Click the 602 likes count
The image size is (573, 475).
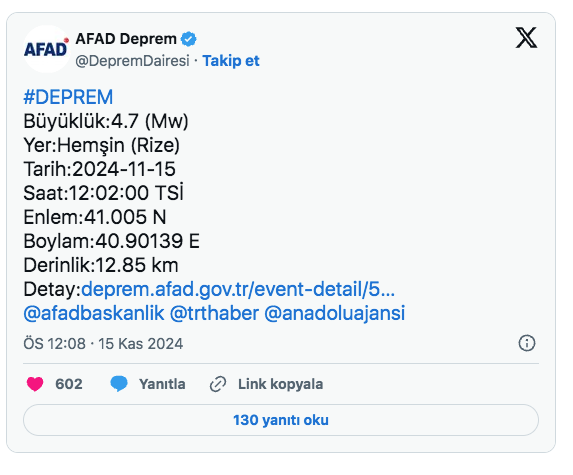[x=69, y=384]
